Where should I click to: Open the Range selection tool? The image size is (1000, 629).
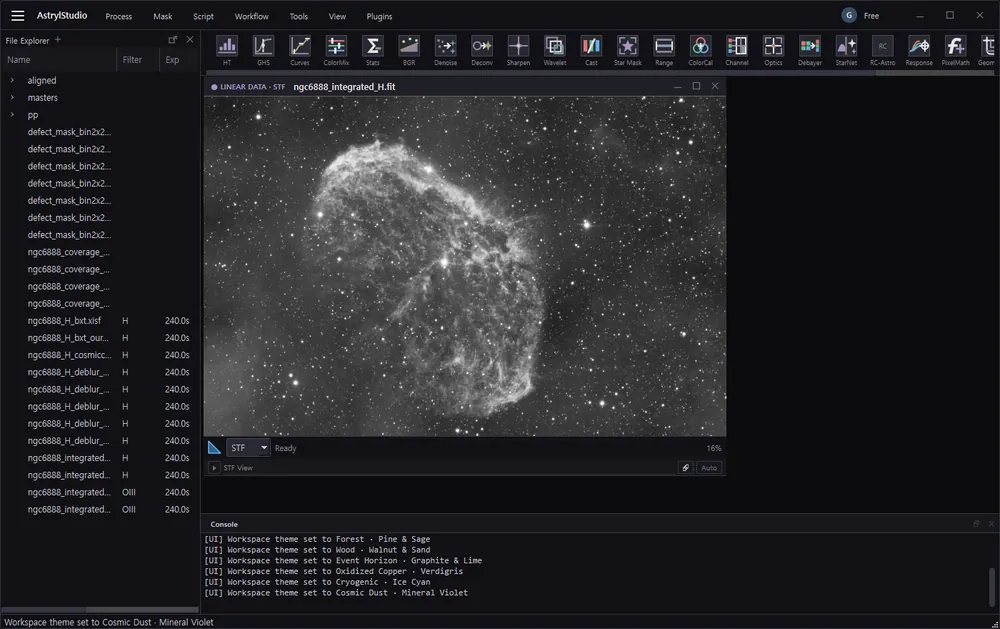(664, 50)
